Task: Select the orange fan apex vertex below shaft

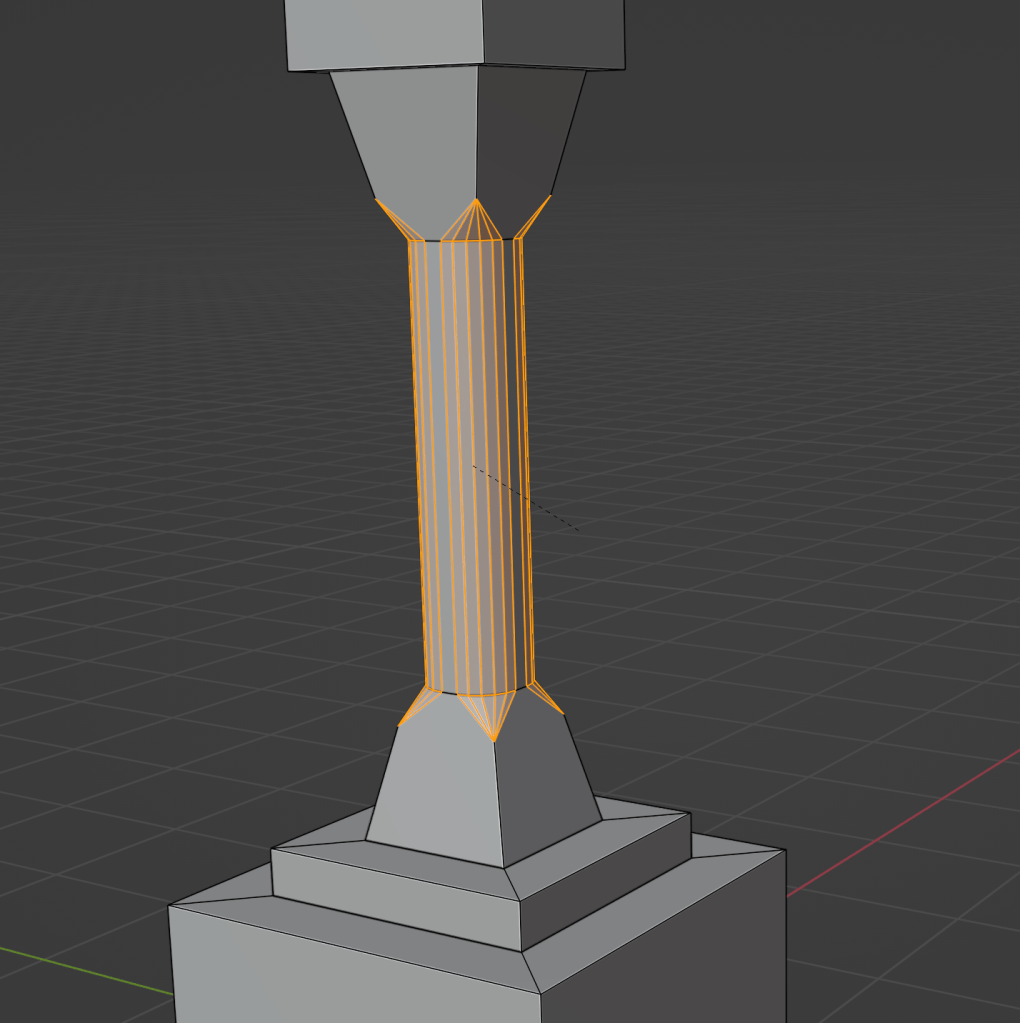Action: 493,739
